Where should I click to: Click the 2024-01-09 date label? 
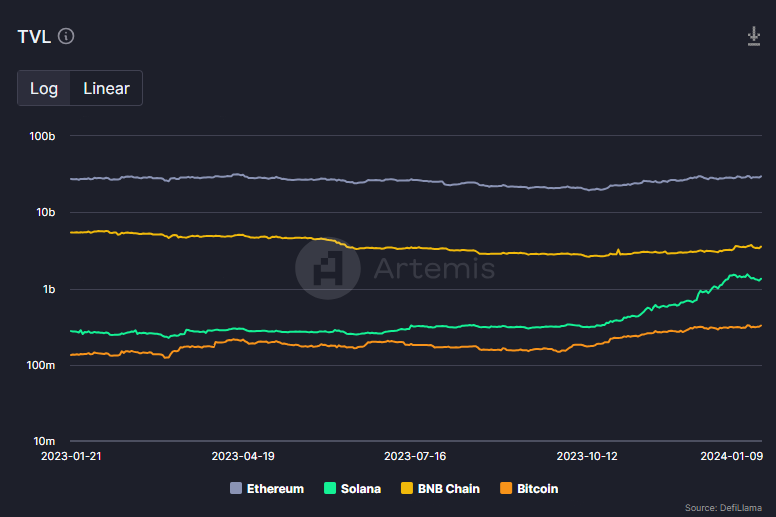tap(731, 456)
